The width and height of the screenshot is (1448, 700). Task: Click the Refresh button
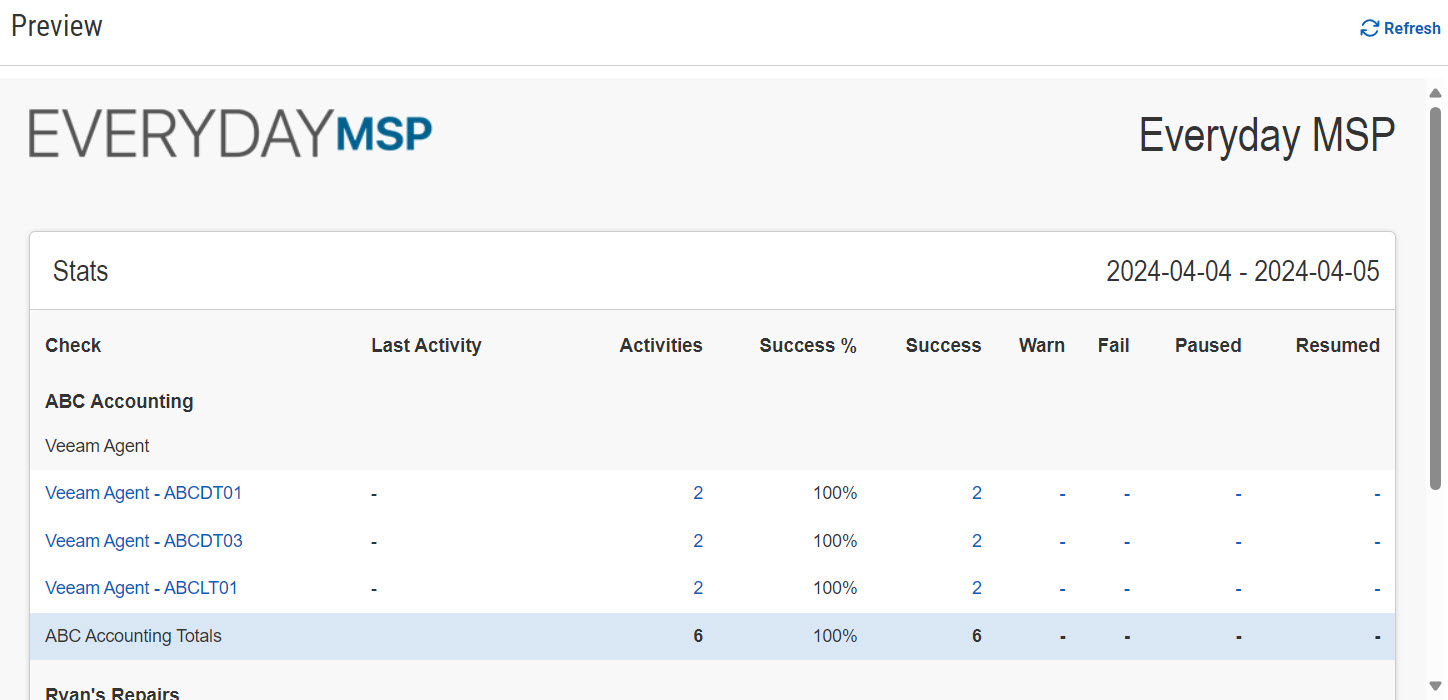click(x=1400, y=29)
